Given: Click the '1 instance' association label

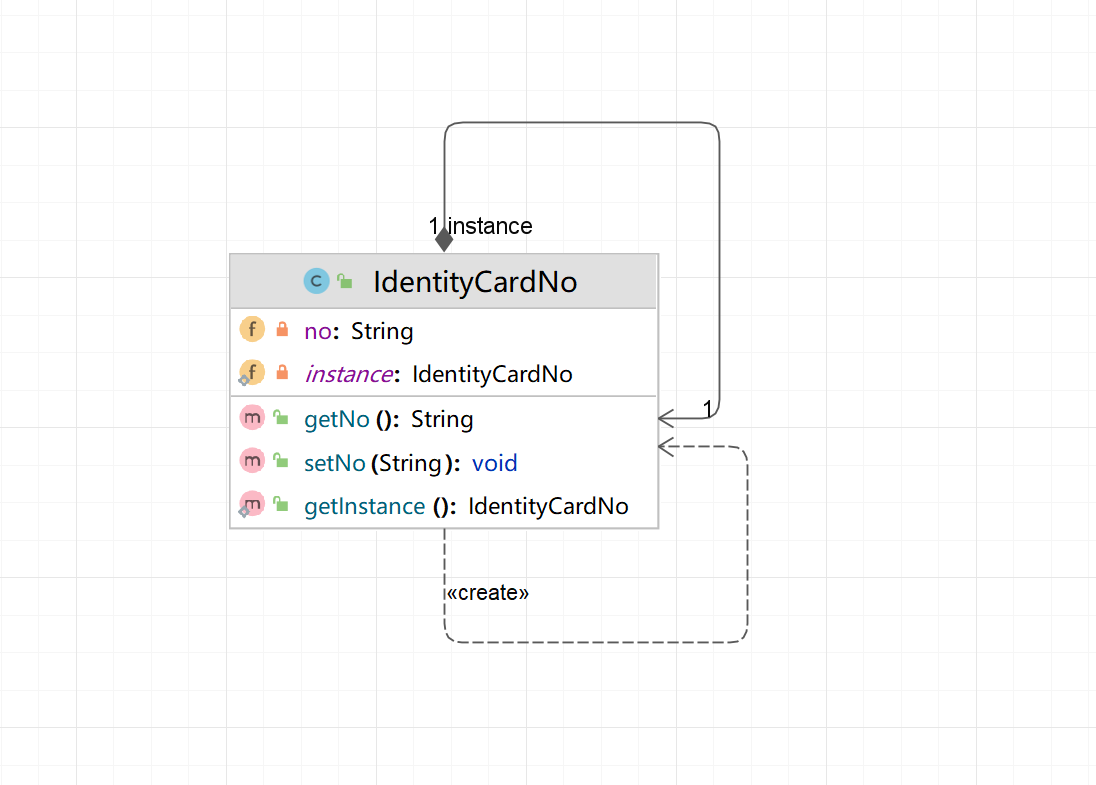Looking at the screenshot, I should (x=480, y=226).
